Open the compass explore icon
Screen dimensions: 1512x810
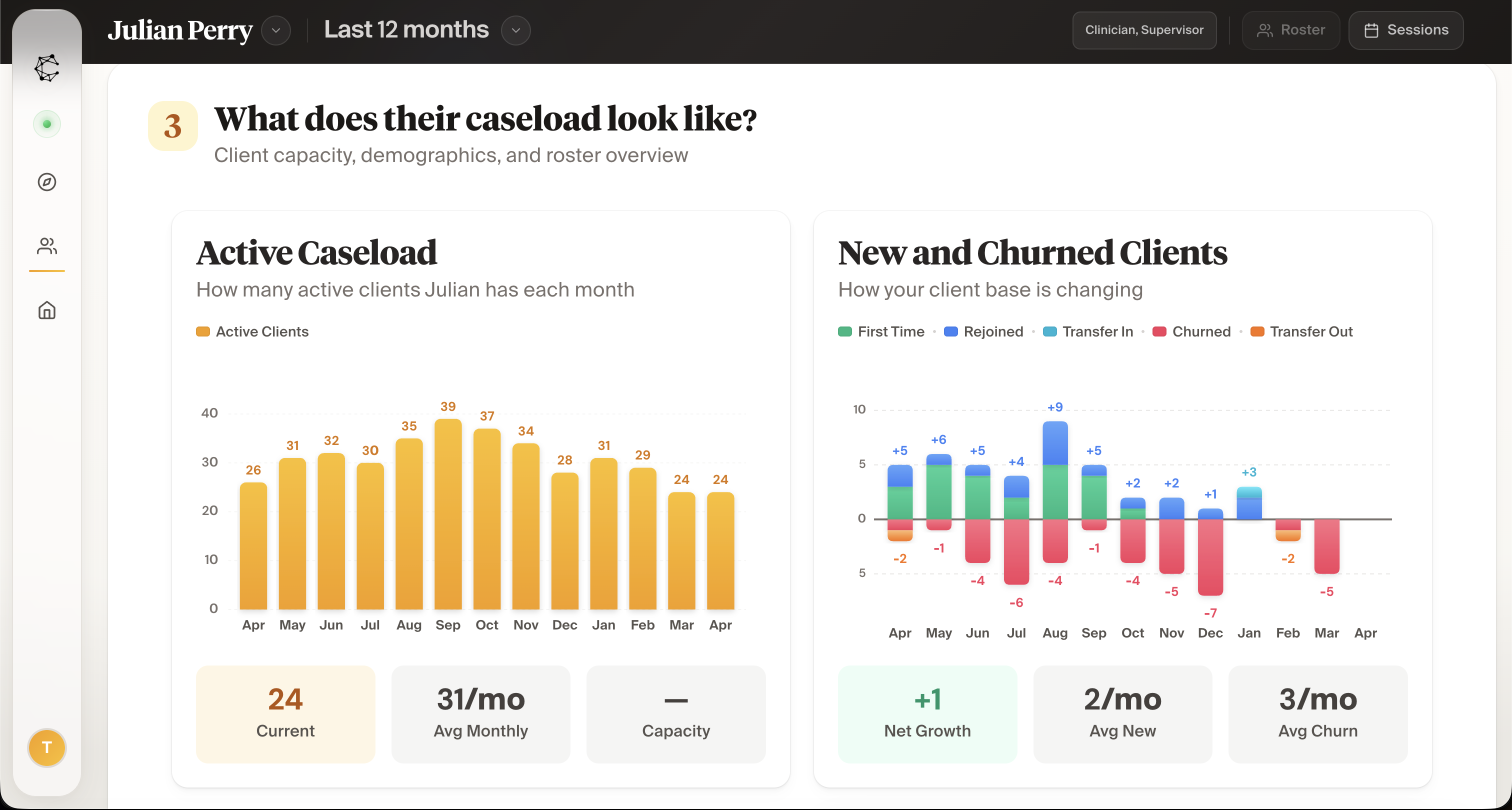pyautogui.click(x=47, y=182)
